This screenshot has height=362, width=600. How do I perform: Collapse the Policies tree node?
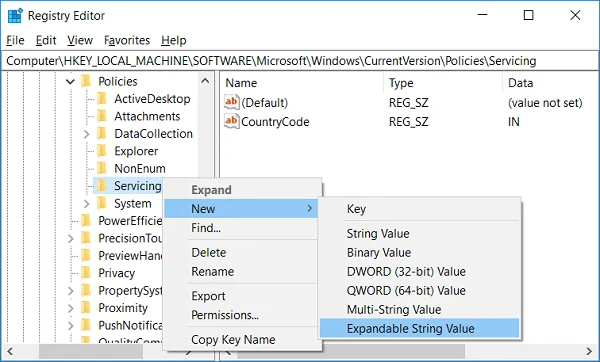point(70,81)
